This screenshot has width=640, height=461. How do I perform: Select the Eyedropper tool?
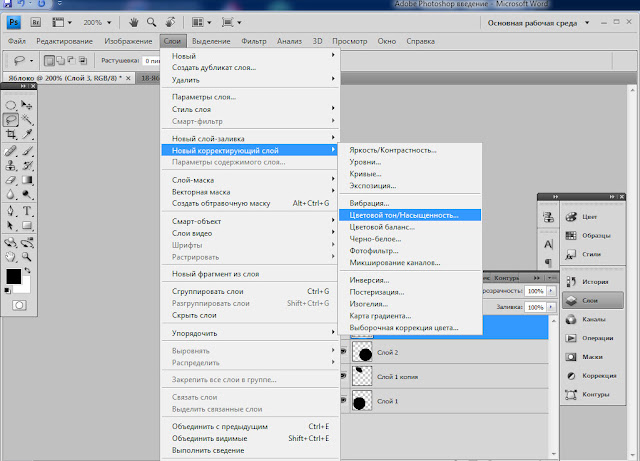(27, 134)
